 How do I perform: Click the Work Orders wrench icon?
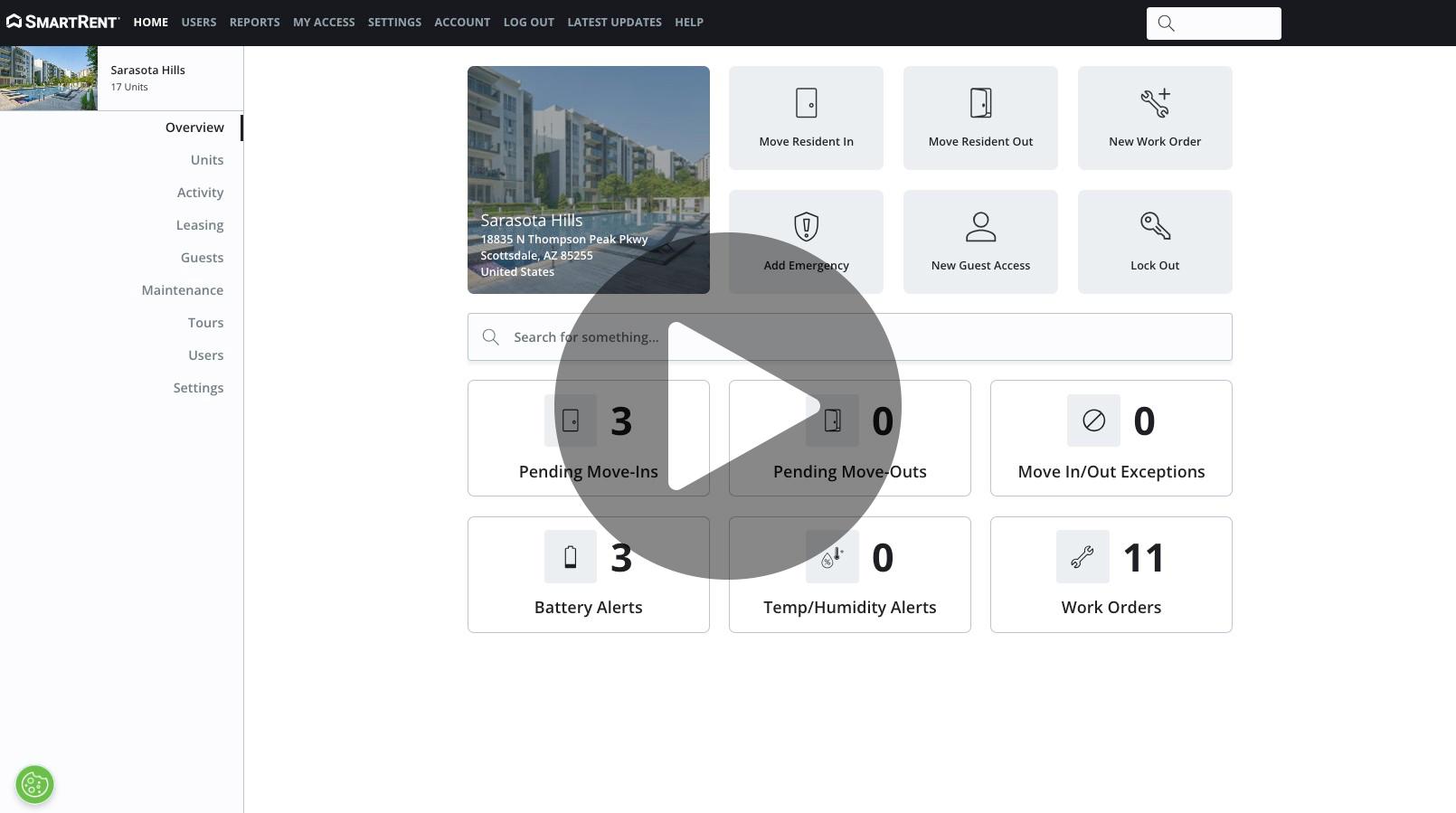1082,557
